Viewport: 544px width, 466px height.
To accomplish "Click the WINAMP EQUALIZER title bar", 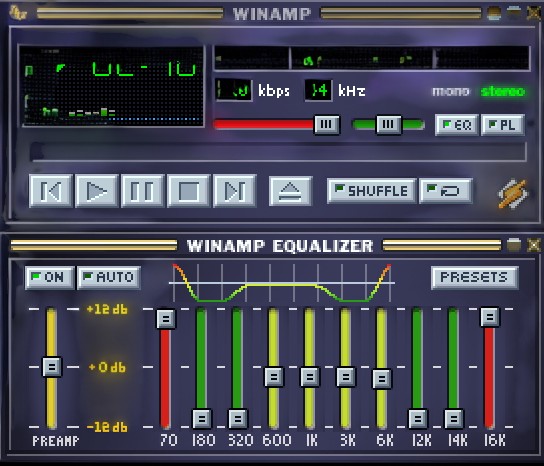I will pyautogui.click(x=271, y=246).
